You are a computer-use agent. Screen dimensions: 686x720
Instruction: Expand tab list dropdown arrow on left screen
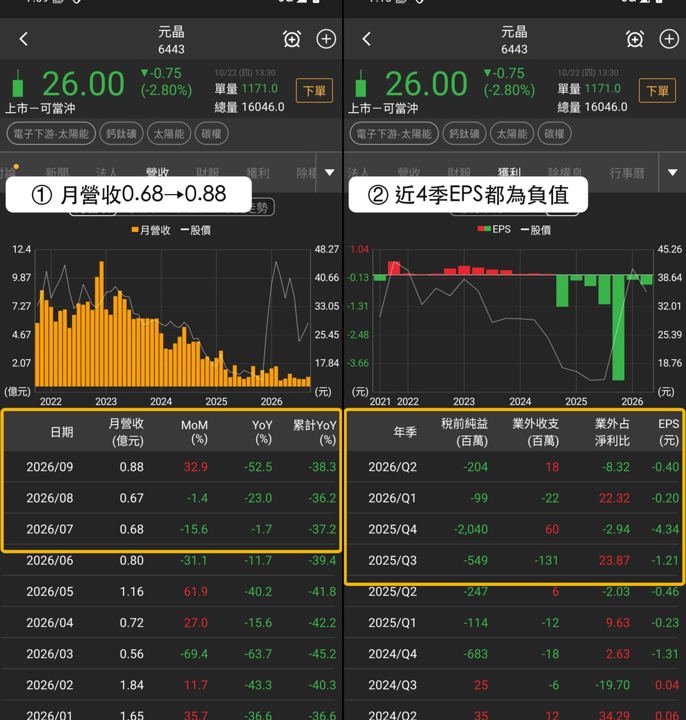(330, 173)
